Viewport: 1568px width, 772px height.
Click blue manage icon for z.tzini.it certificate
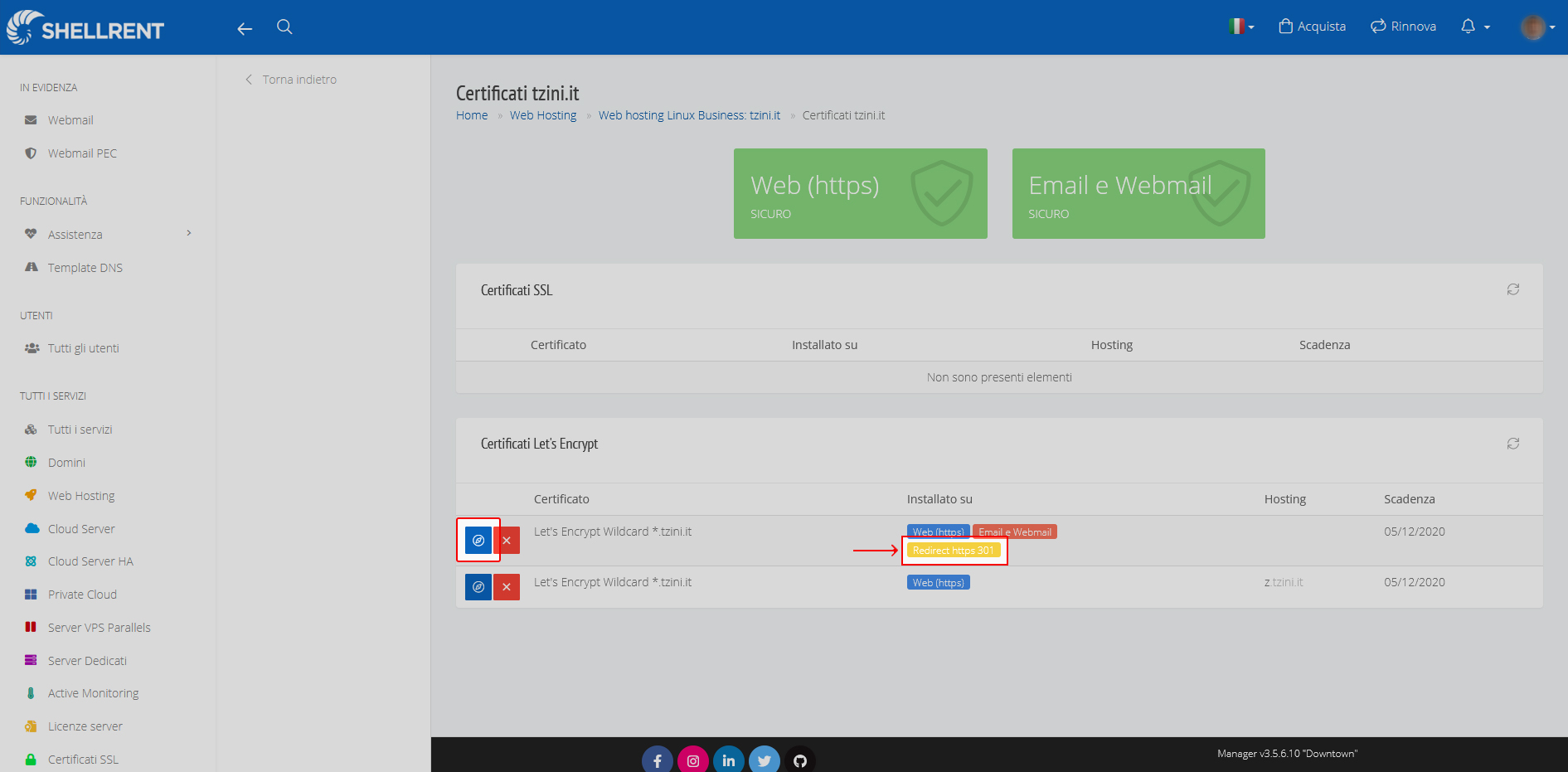[478, 587]
